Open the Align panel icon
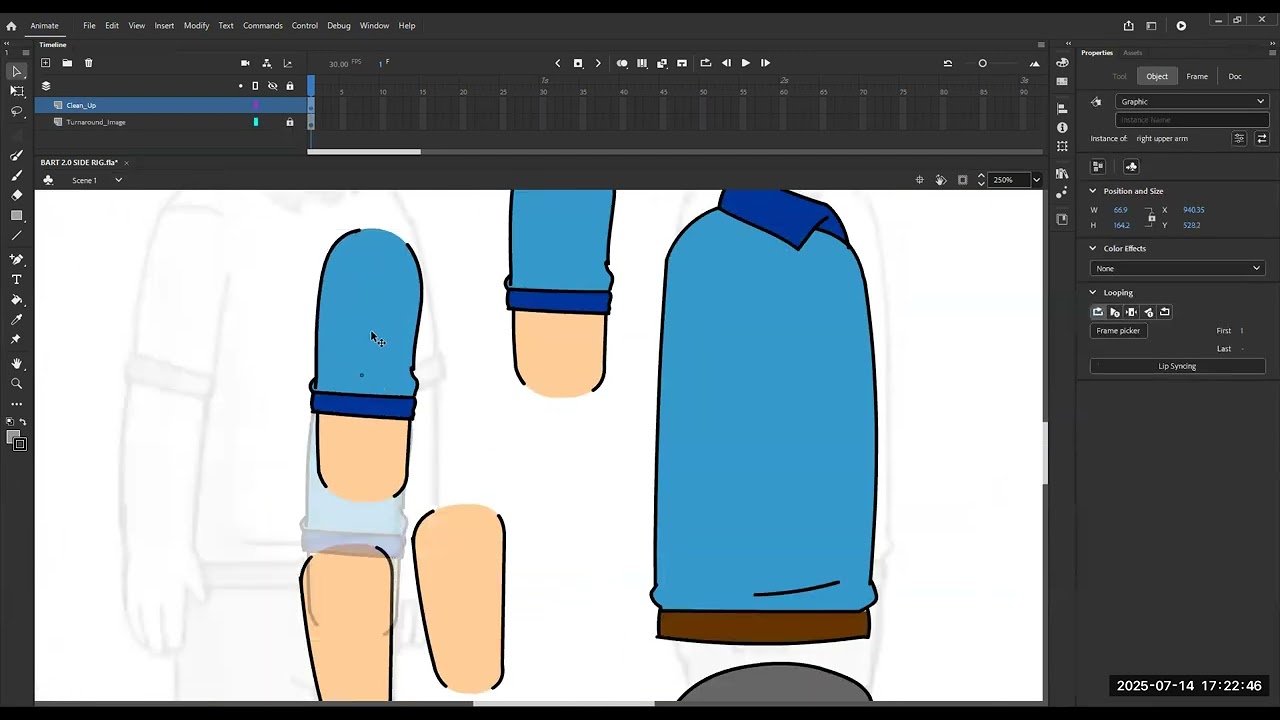Viewport: 1280px width, 720px height. point(1062,108)
